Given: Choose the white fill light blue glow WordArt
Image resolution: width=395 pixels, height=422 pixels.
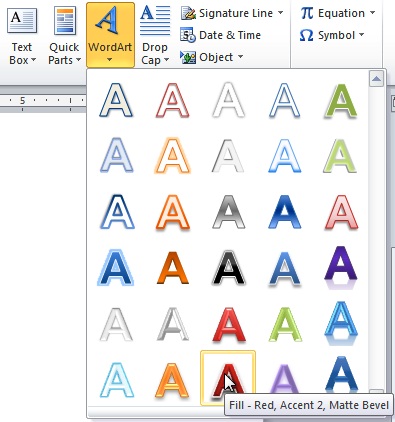Looking at the screenshot, I should click(284, 156).
